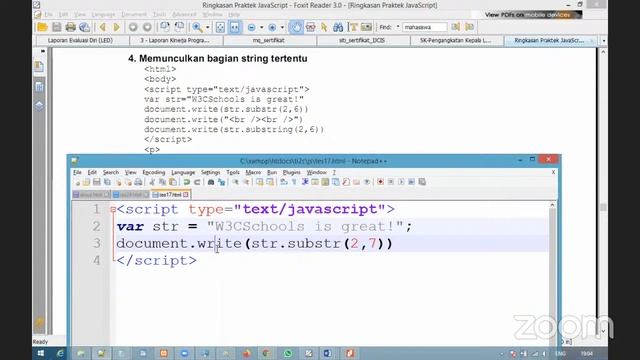Open the Windows Start button on taskbar
This screenshot has width=640, height=360.
(x=41, y=353)
